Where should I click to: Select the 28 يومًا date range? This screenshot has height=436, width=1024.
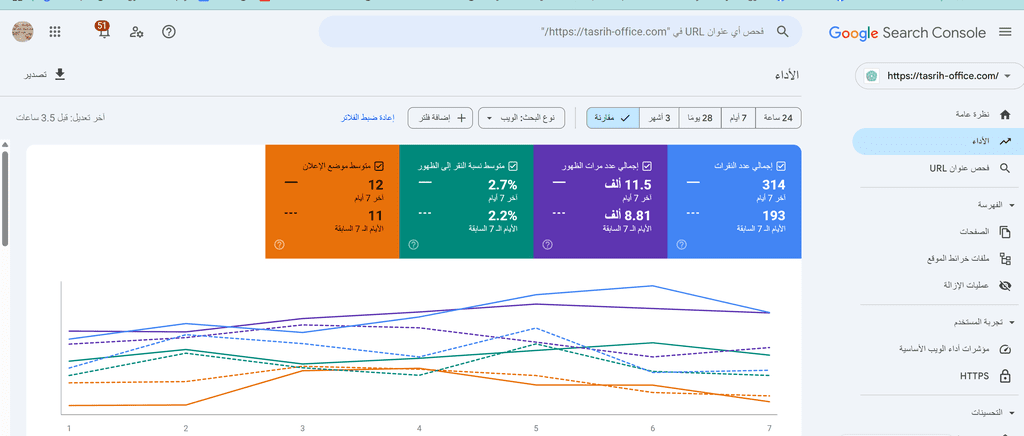[x=699, y=118]
